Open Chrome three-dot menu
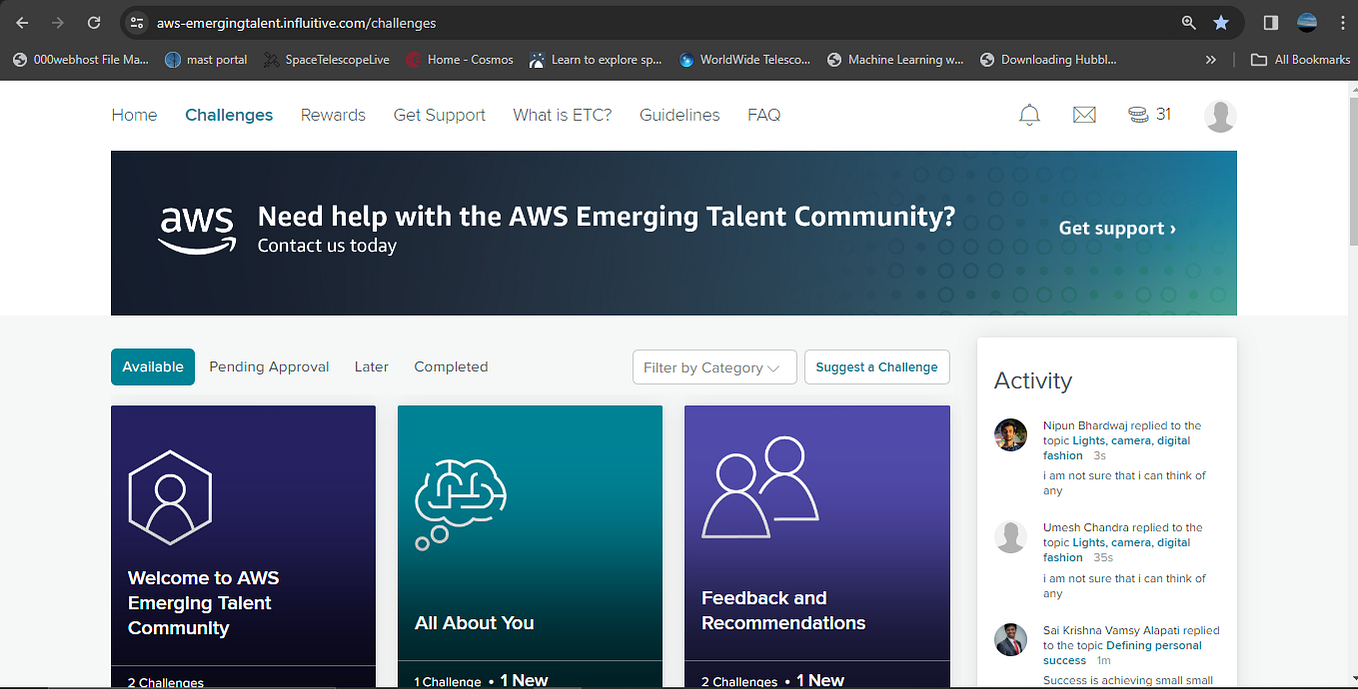Viewport: 1358px width, 689px height. click(1342, 22)
